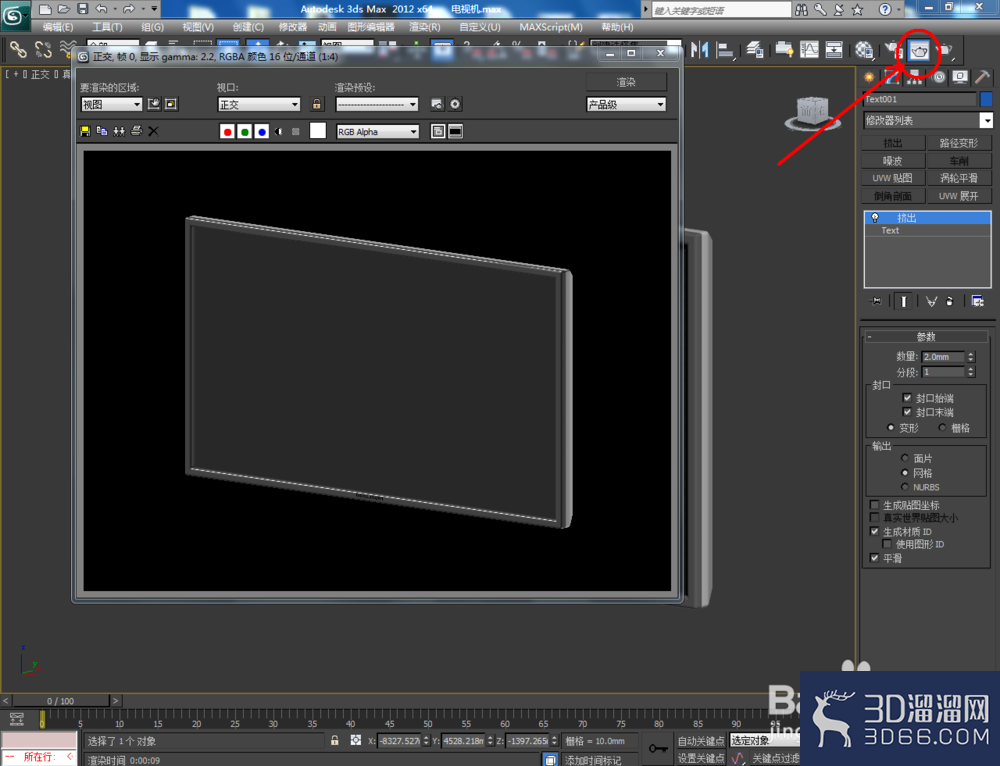Viewport: 1000px width, 766px height.
Task: Open the 选定对象 key filter dropdown
Action: [x=765, y=740]
